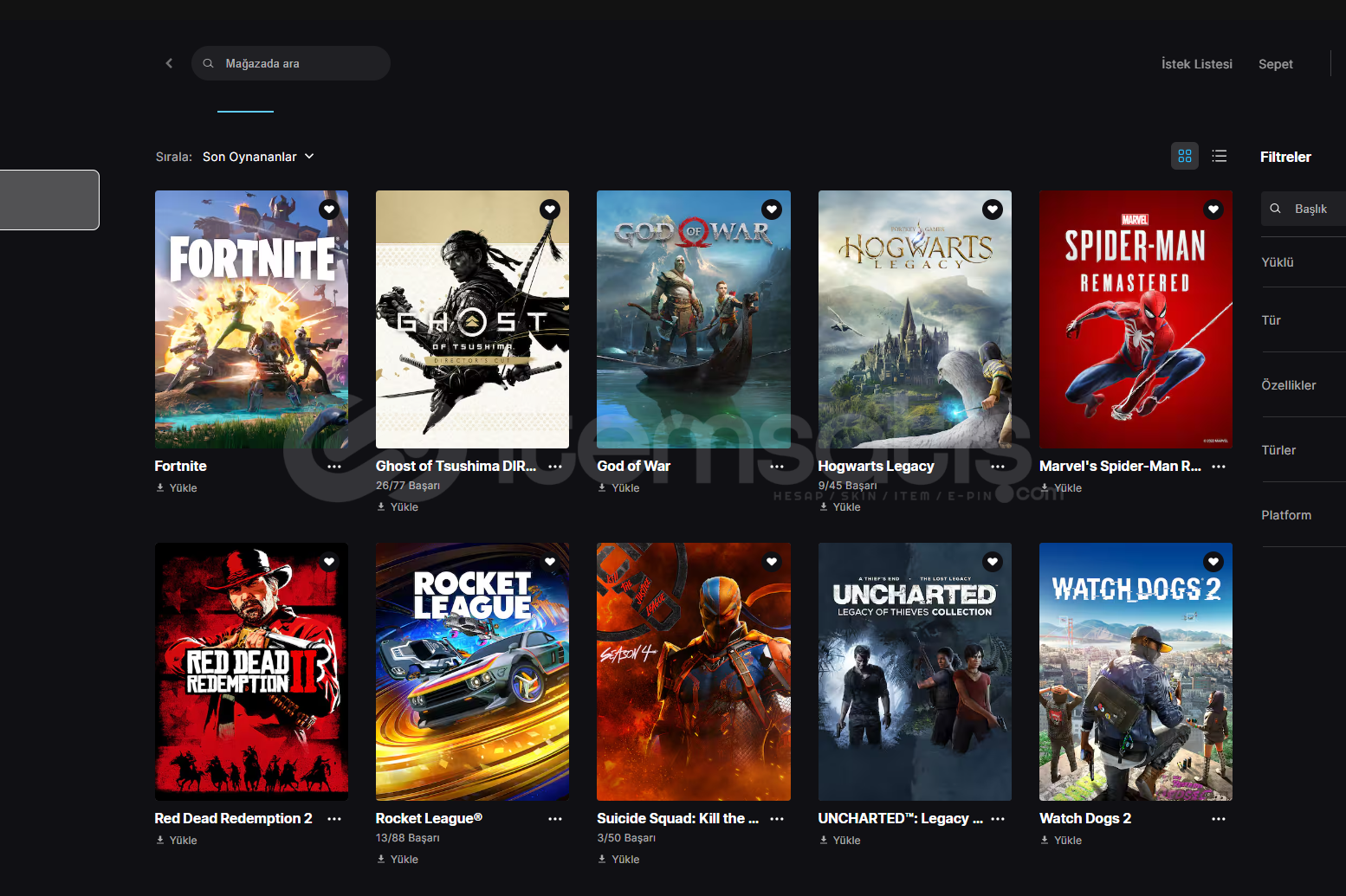Open more options for Marvel's Spider-Man
This screenshot has width=1346, height=896.
(1219, 467)
